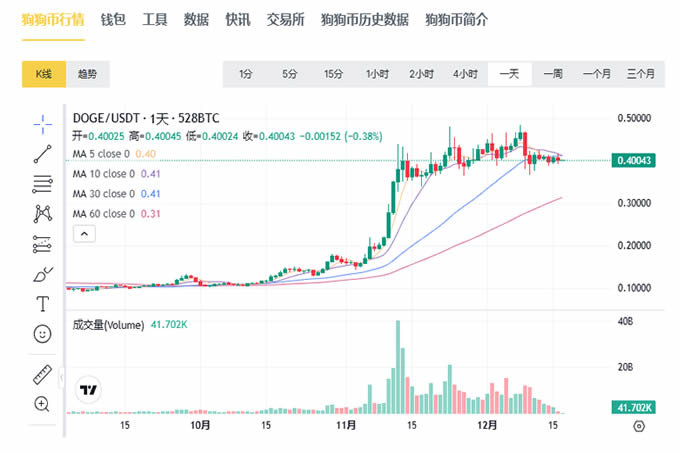Click the TradingView logo
This screenshot has height=453, width=680.
coord(88,390)
